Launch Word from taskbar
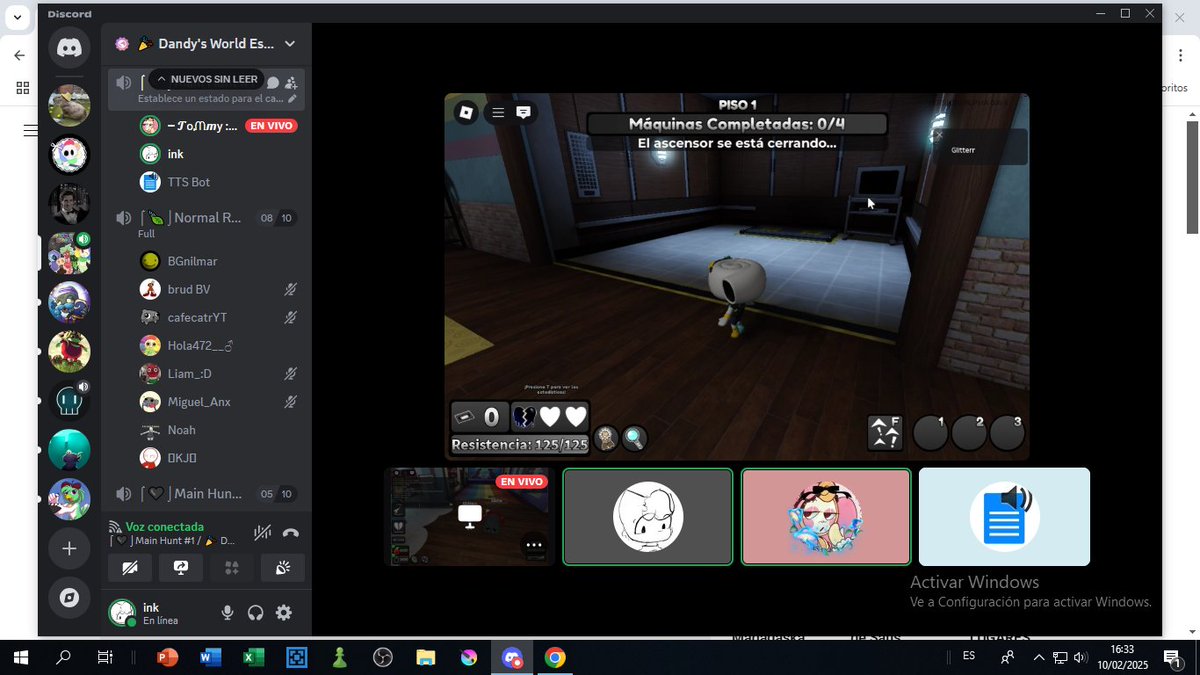 click(x=210, y=657)
